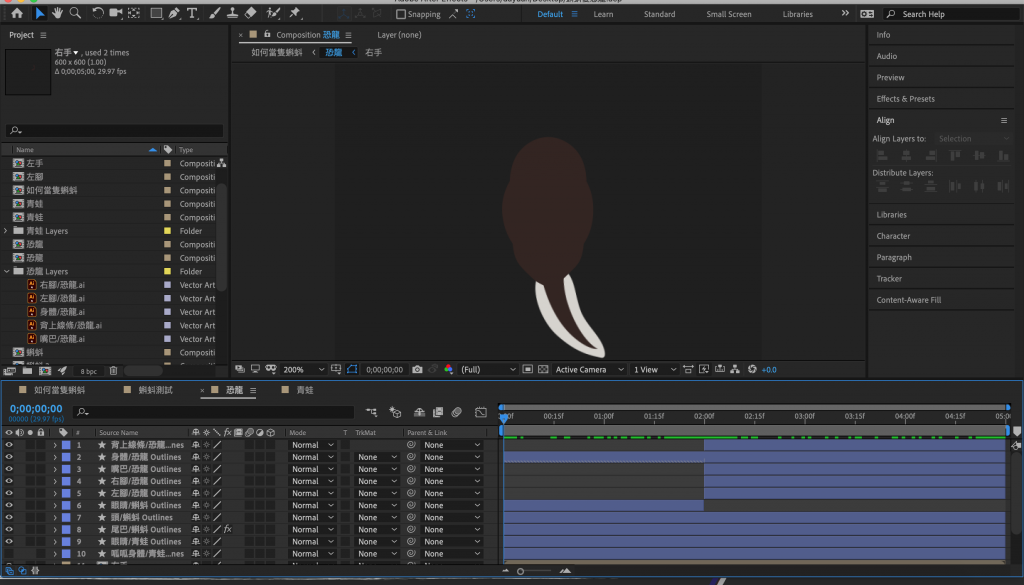Switch to the Small Screen workspace

click(x=728, y=15)
